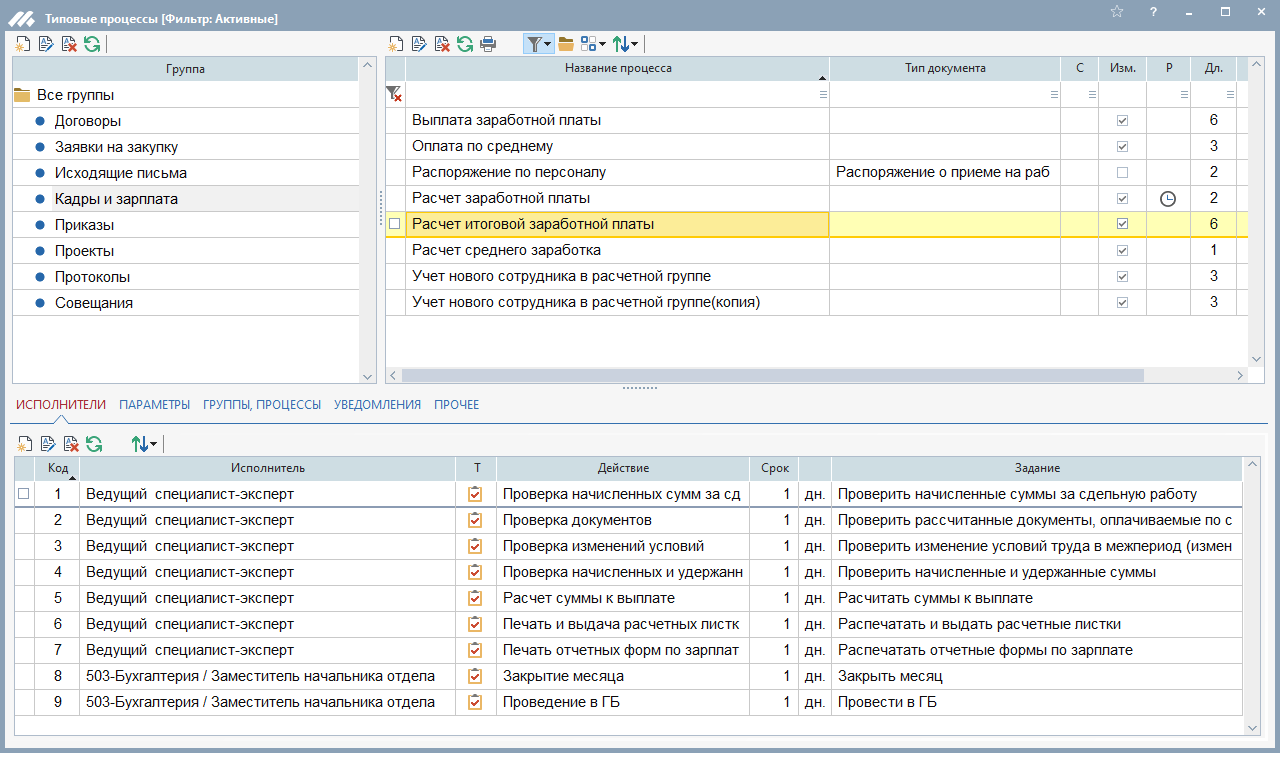Viewport: 1286px width, 758px height.
Task: Tick the row checkbox of executor code 1
Action: coord(24,494)
